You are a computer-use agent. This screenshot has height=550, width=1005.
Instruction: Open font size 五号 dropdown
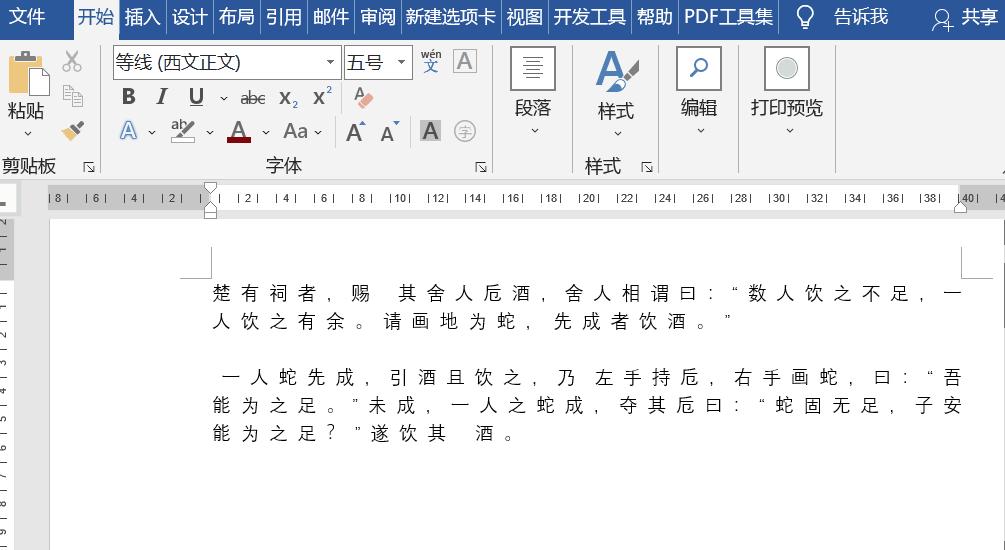click(402, 63)
